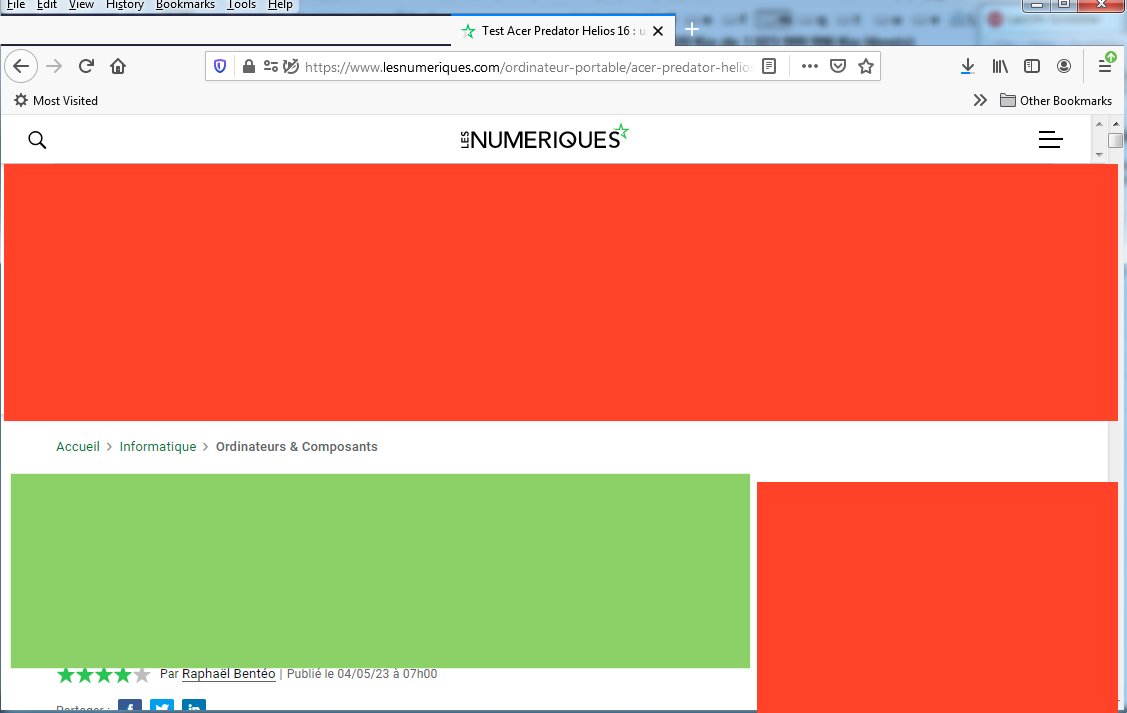Click the address bar URL field
The height and width of the screenshot is (713, 1127).
[x=528, y=67]
